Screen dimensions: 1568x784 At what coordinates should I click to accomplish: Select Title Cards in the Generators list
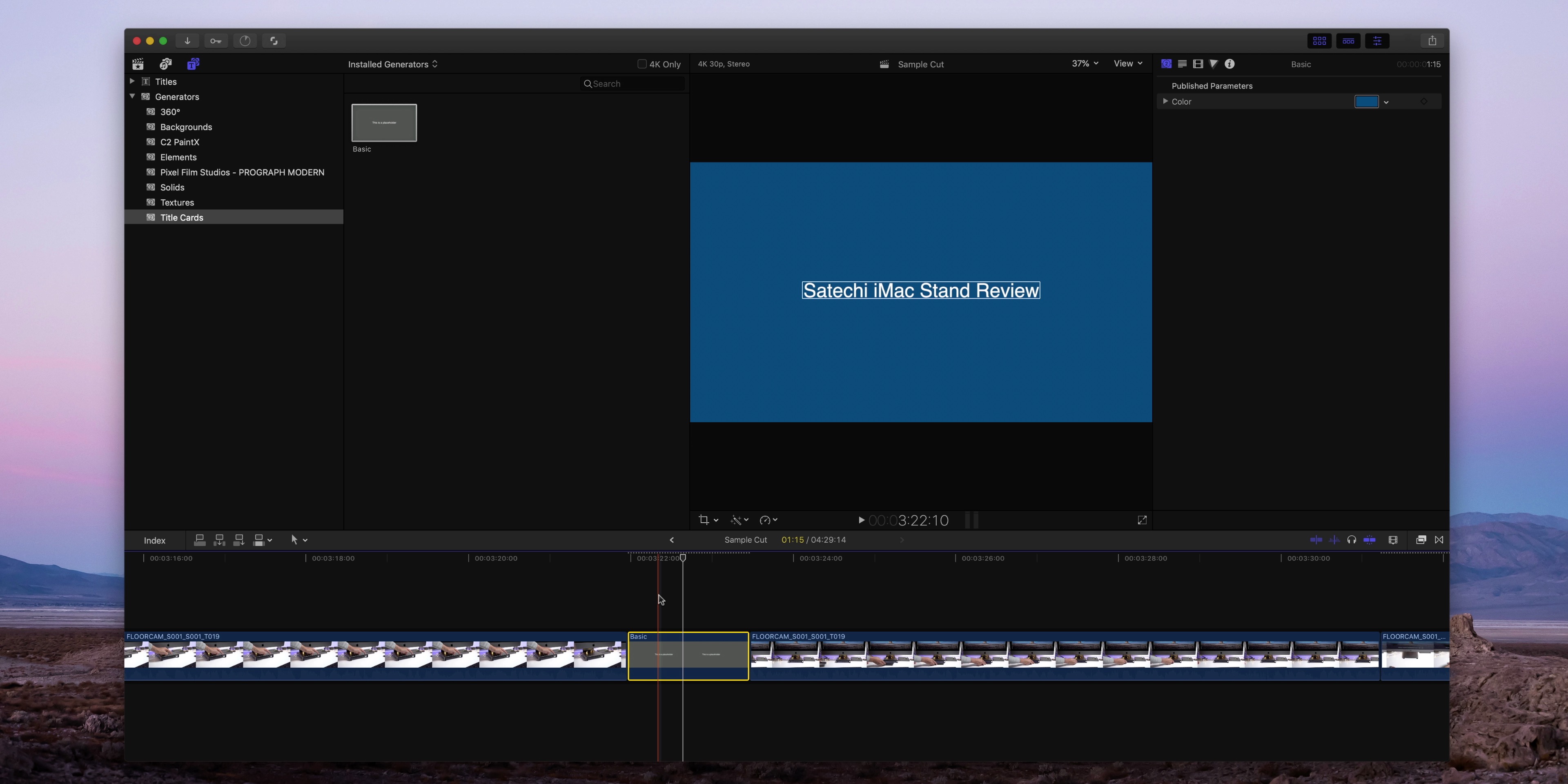181,217
